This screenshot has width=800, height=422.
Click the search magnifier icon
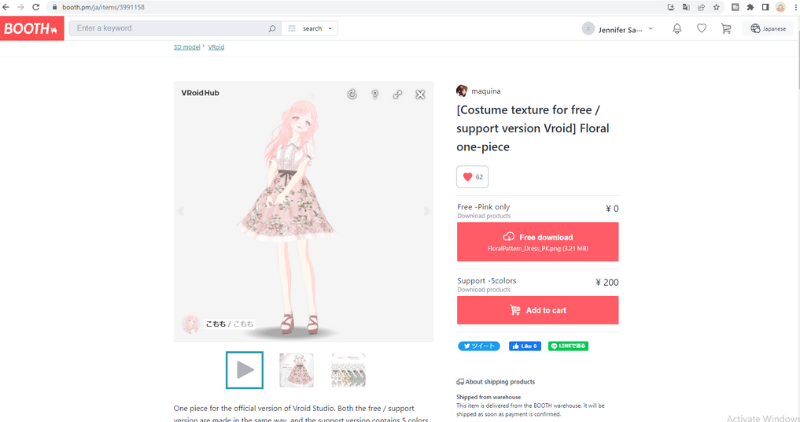click(272, 29)
